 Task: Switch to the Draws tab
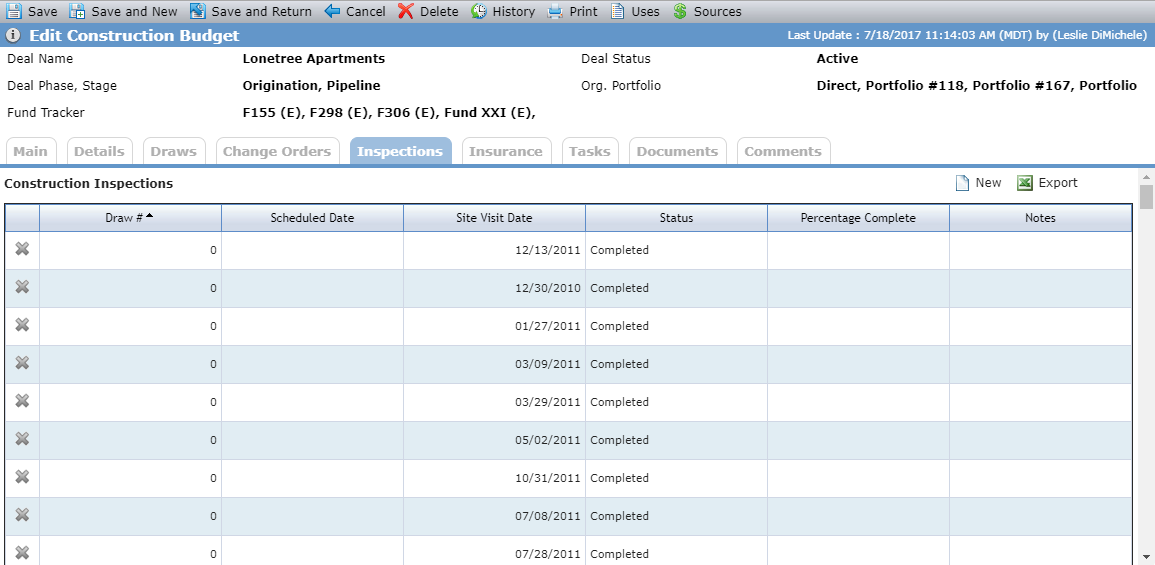[x=174, y=151]
